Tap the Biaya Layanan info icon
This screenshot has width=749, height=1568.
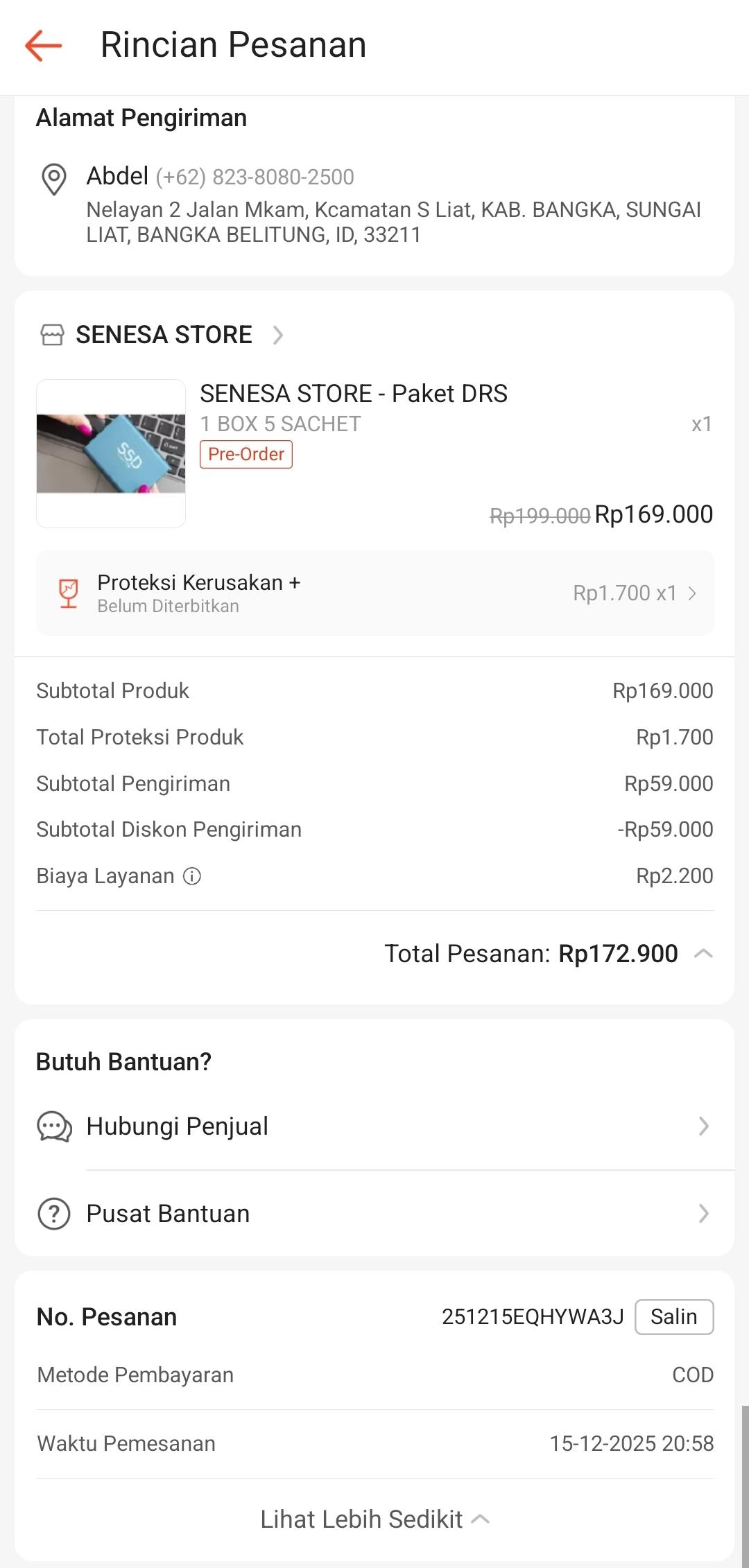192,876
